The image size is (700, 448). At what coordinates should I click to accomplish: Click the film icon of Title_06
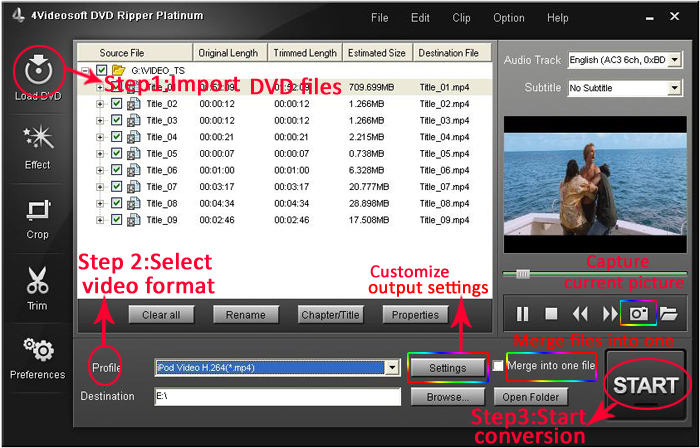(x=133, y=170)
